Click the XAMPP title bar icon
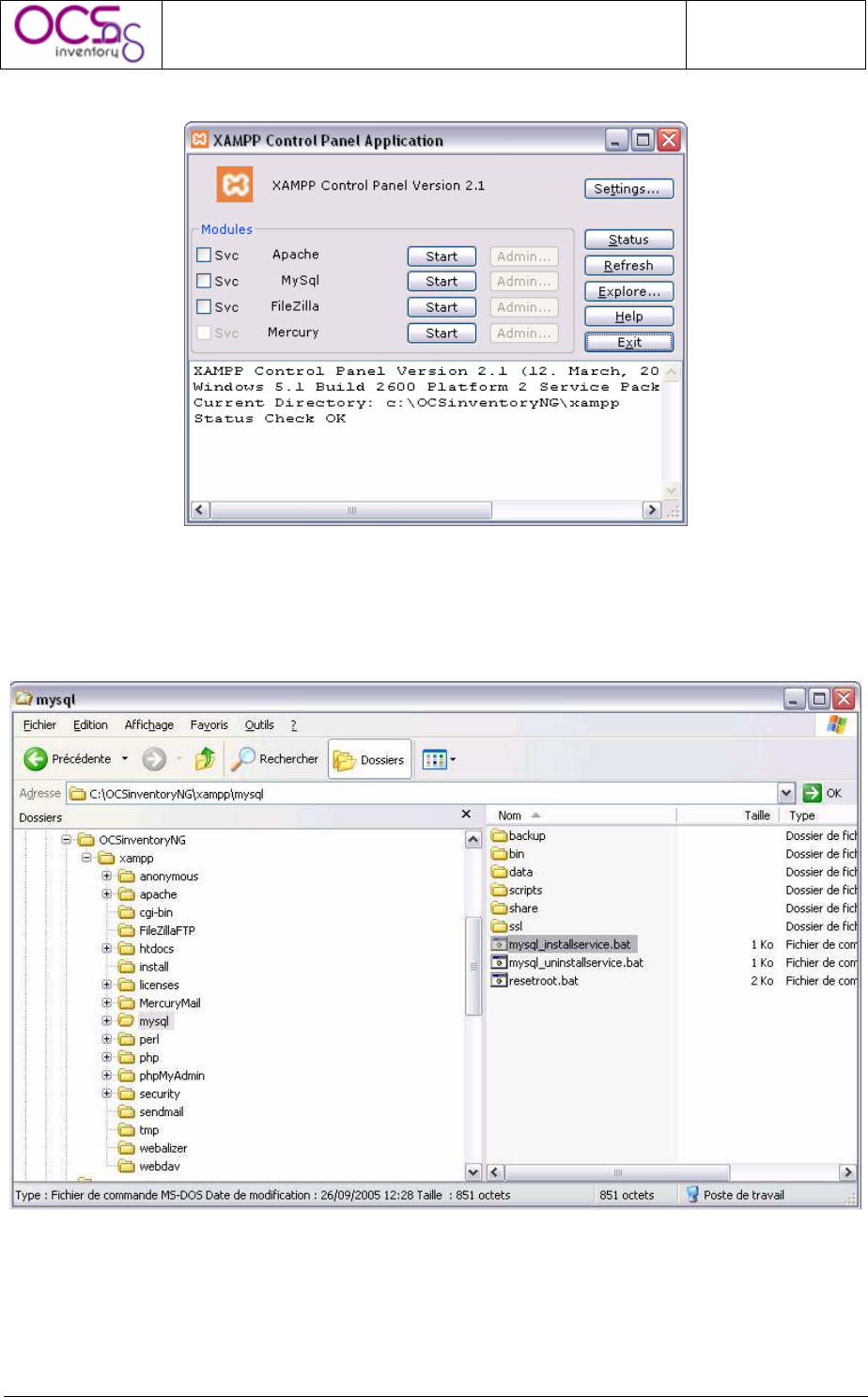 (199, 140)
